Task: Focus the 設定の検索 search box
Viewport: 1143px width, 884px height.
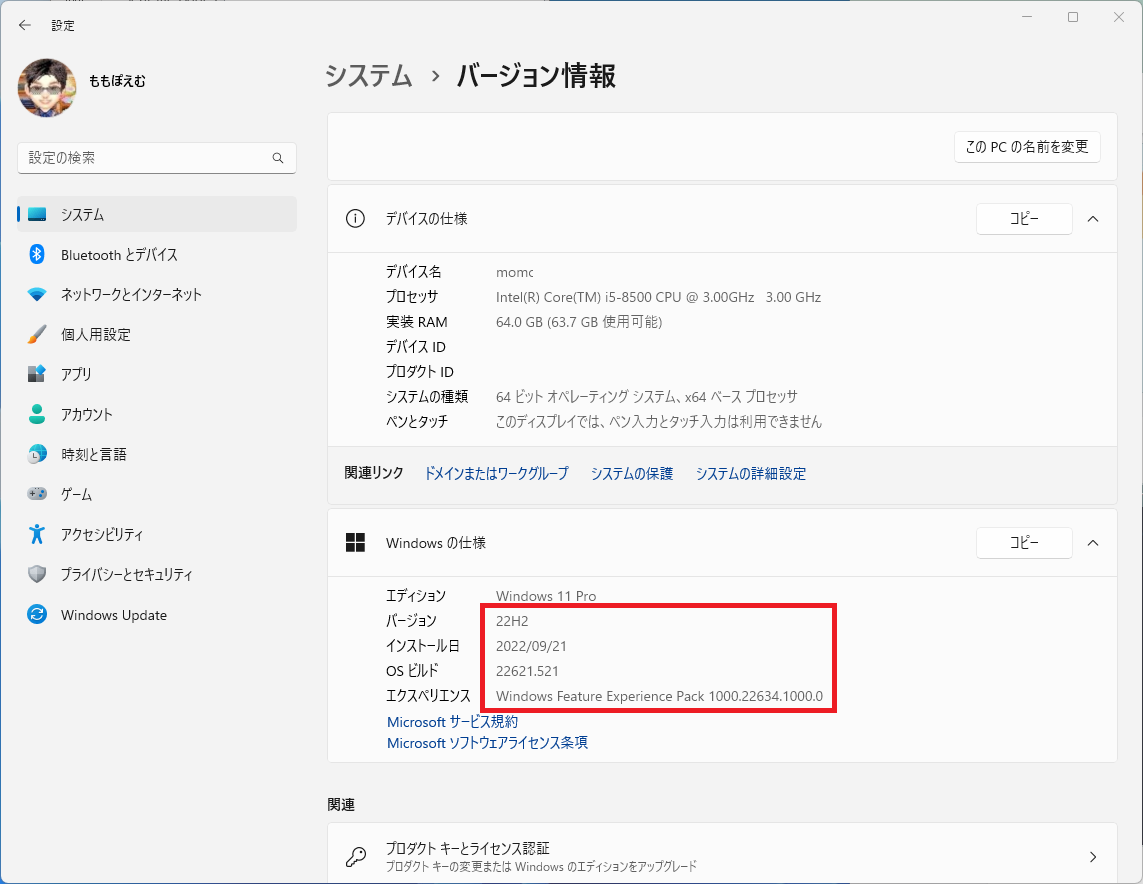Action: click(x=157, y=157)
